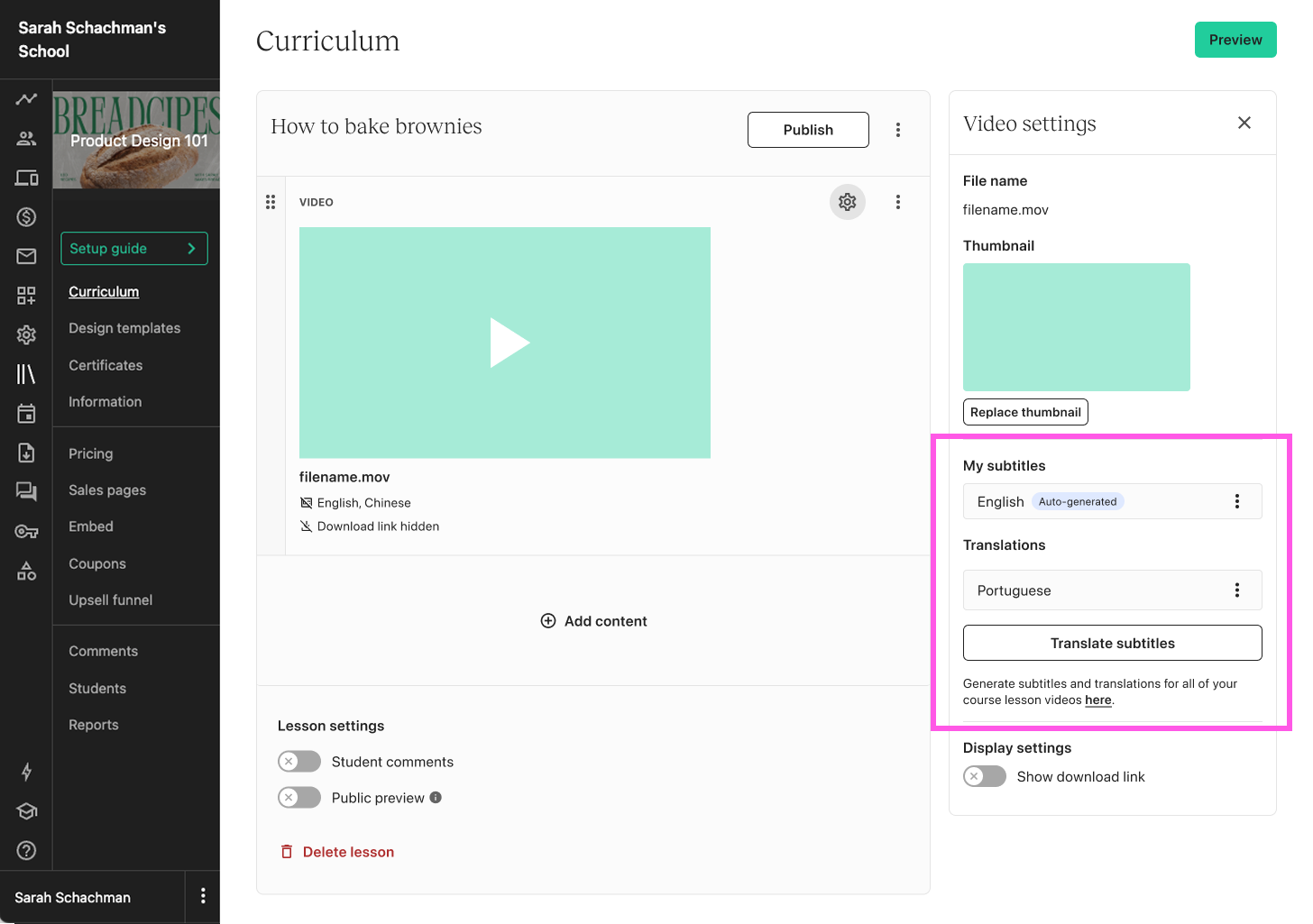This screenshot has height=924, width=1313.
Task: Close the Video settings panel
Action: click(x=1244, y=123)
